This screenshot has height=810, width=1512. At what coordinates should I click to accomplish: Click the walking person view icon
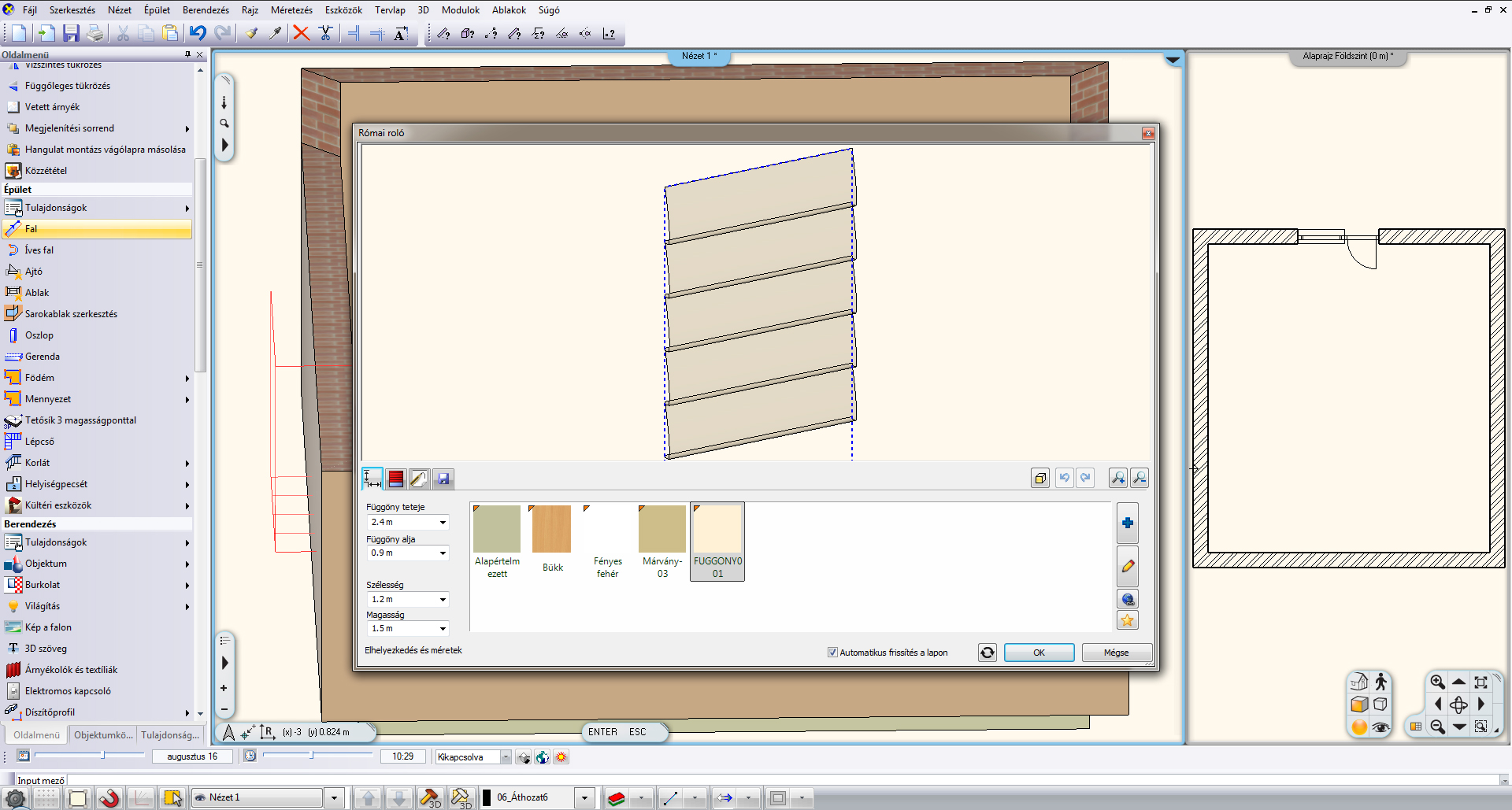coord(1380,682)
